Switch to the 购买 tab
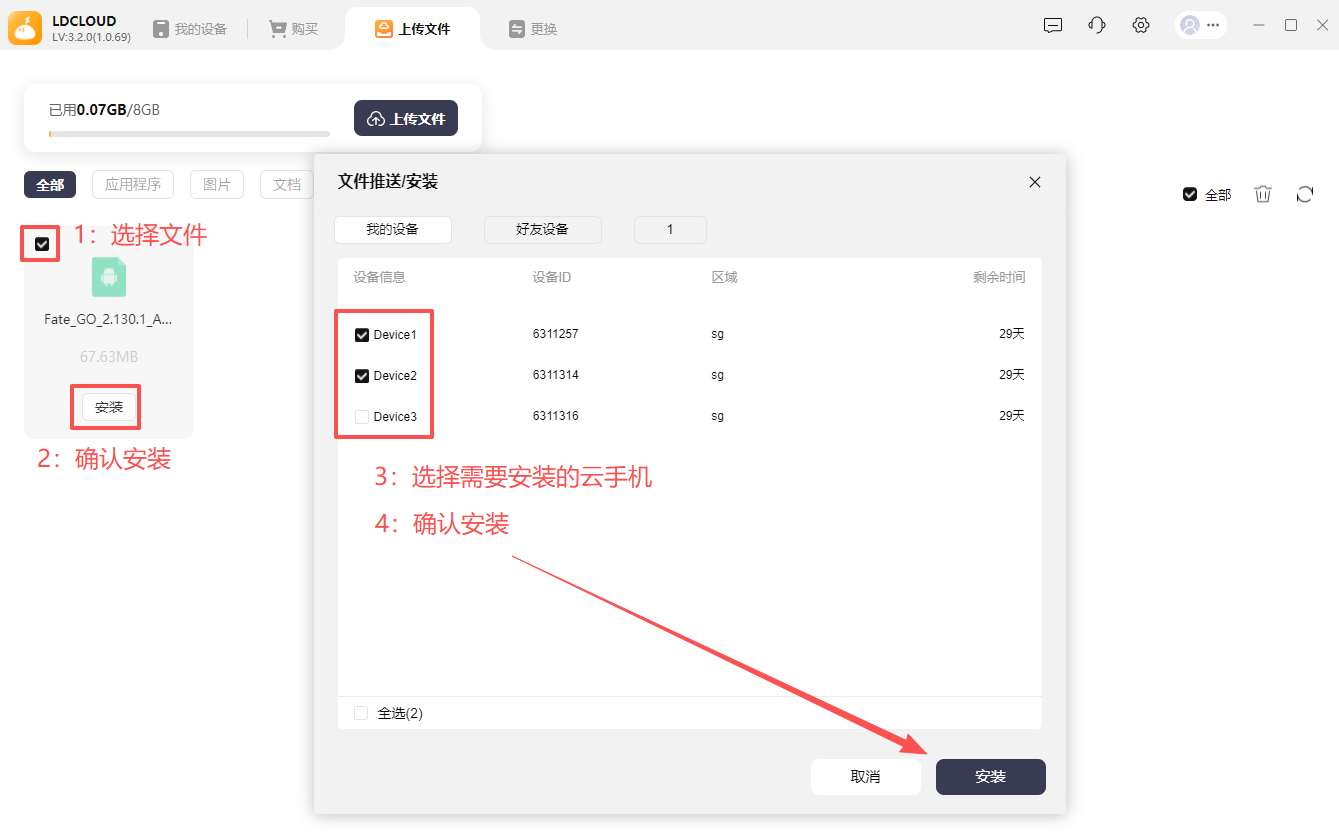This screenshot has width=1339, height=838. pos(293,29)
